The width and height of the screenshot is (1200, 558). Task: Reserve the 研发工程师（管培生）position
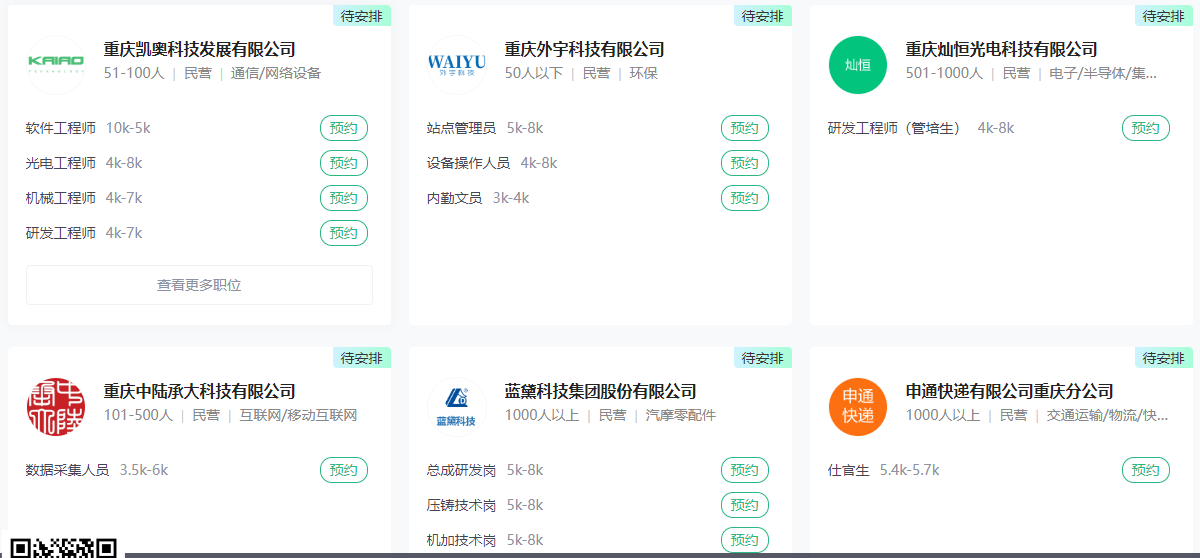[x=1146, y=128]
